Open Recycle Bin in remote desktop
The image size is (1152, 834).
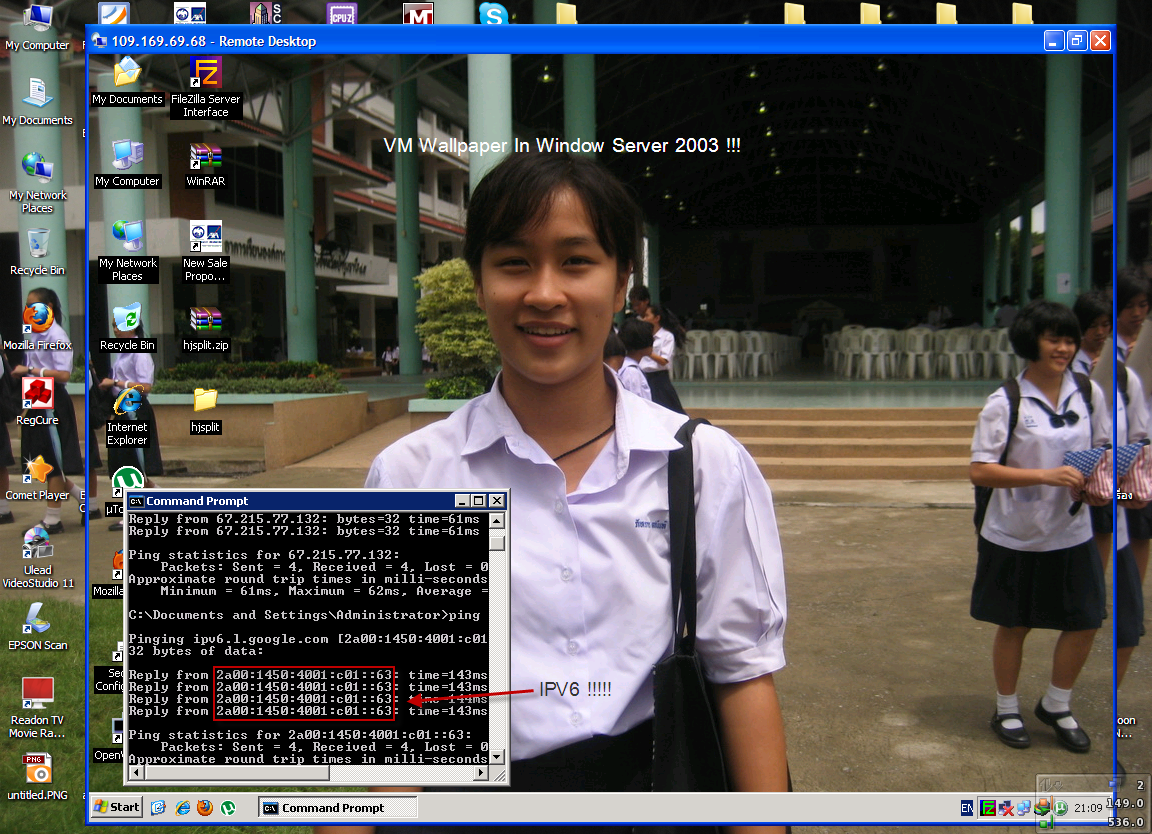coord(127,327)
